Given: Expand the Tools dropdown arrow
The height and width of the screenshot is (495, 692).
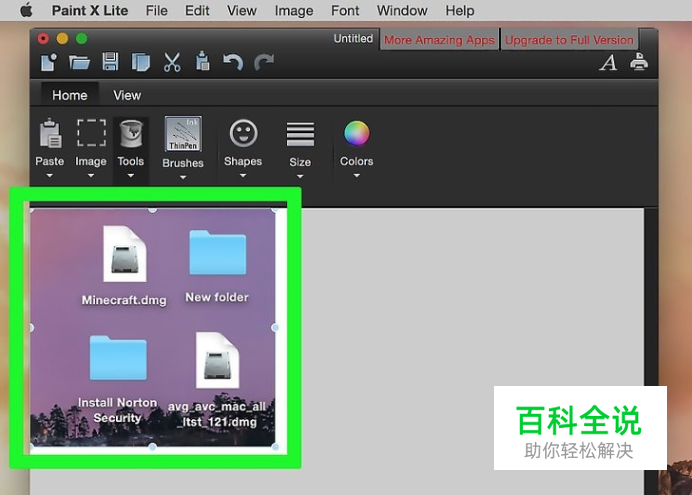Looking at the screenshot, I should (131, 176).
